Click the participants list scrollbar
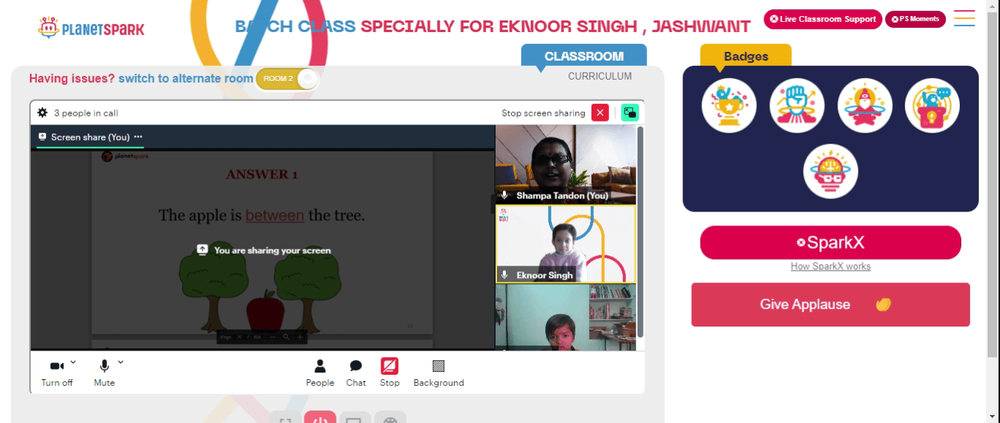Screen dimensions: 1000x423 pyautogui.click(x=640, y=231)
